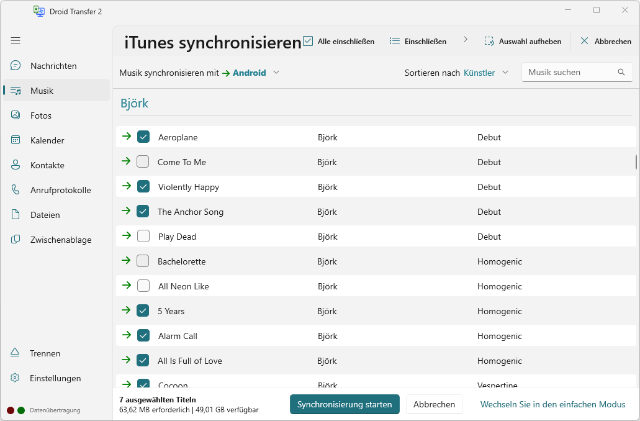Image resolution: width=640 pixels, height=421 pixels.
Task: Click the Nachrichten speech bubble icon
Action: point(16,65)
